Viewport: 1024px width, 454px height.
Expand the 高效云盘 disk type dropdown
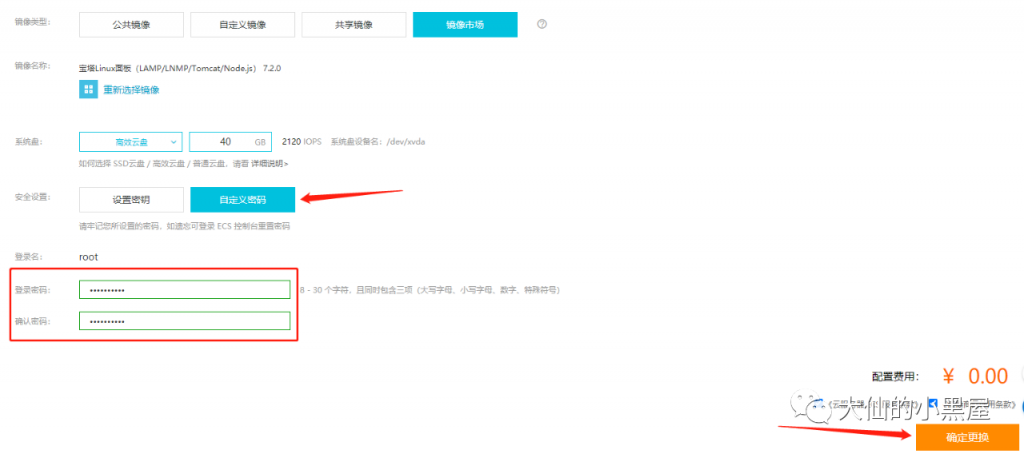click(131, 142)
